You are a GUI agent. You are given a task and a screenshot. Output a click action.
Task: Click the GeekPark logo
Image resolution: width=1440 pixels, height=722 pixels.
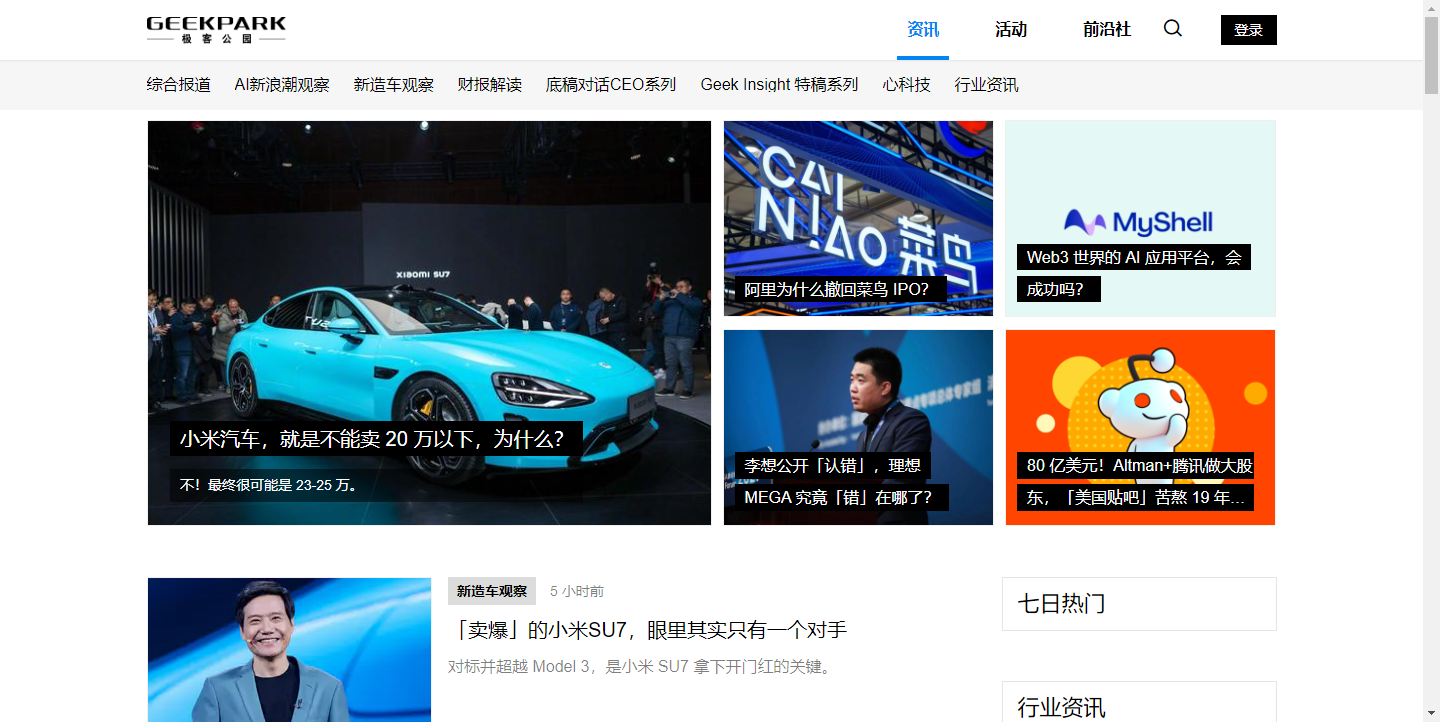tap(216, 30)
